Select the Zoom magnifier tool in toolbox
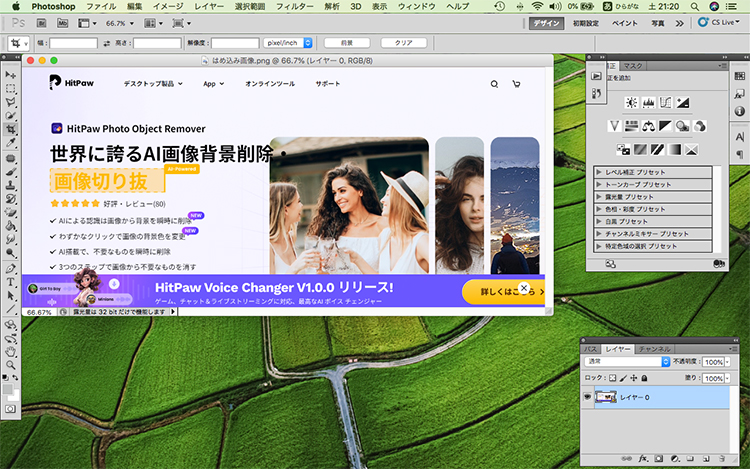The image size is (750, 469). [x=11, y=365]
